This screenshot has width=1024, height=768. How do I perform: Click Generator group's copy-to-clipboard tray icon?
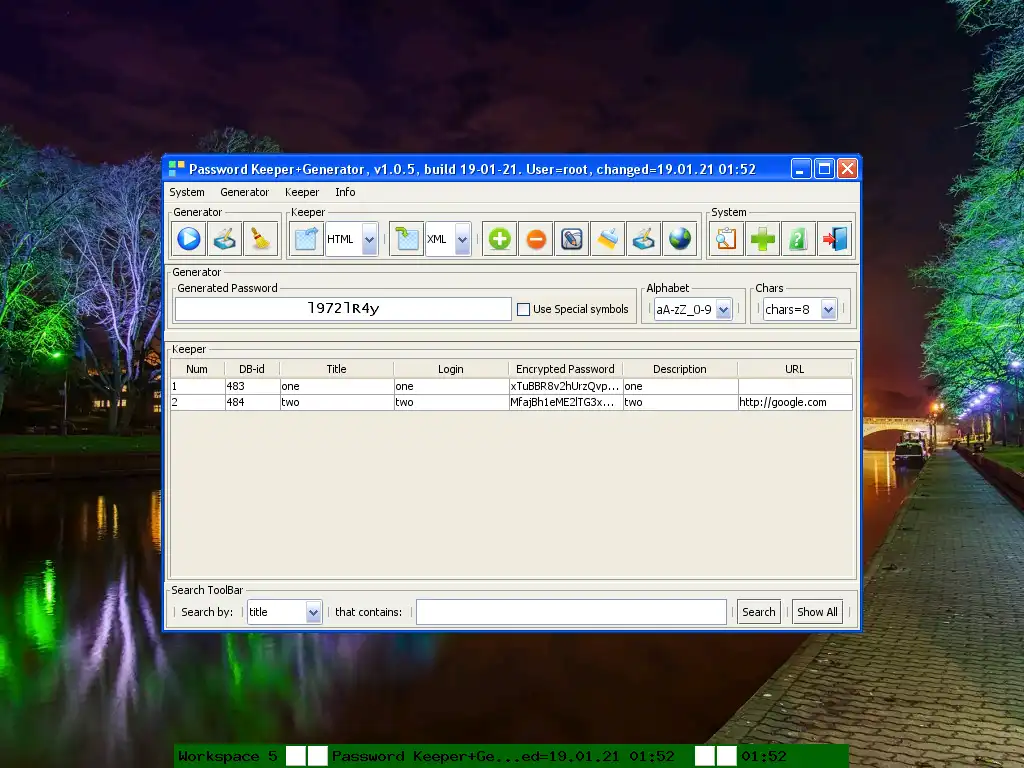coord(225,239)
